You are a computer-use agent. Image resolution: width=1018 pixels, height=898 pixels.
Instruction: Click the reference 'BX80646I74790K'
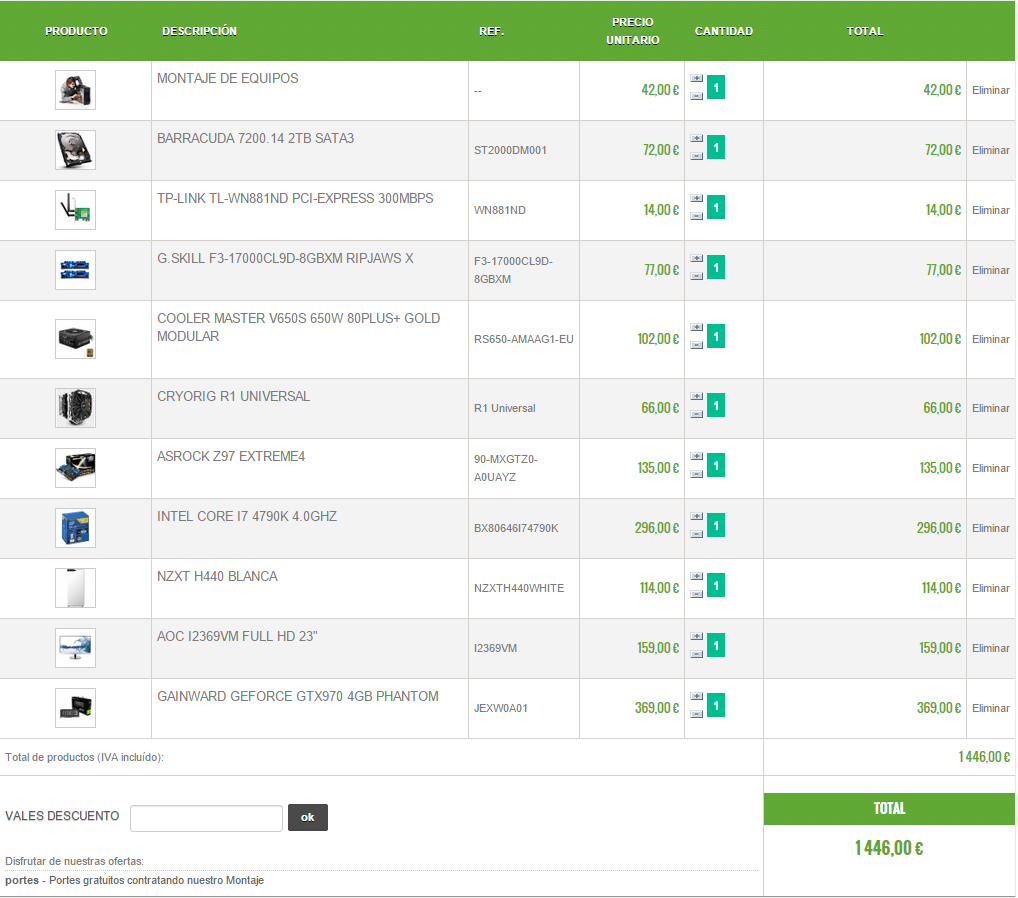click(x=516, y=528)
